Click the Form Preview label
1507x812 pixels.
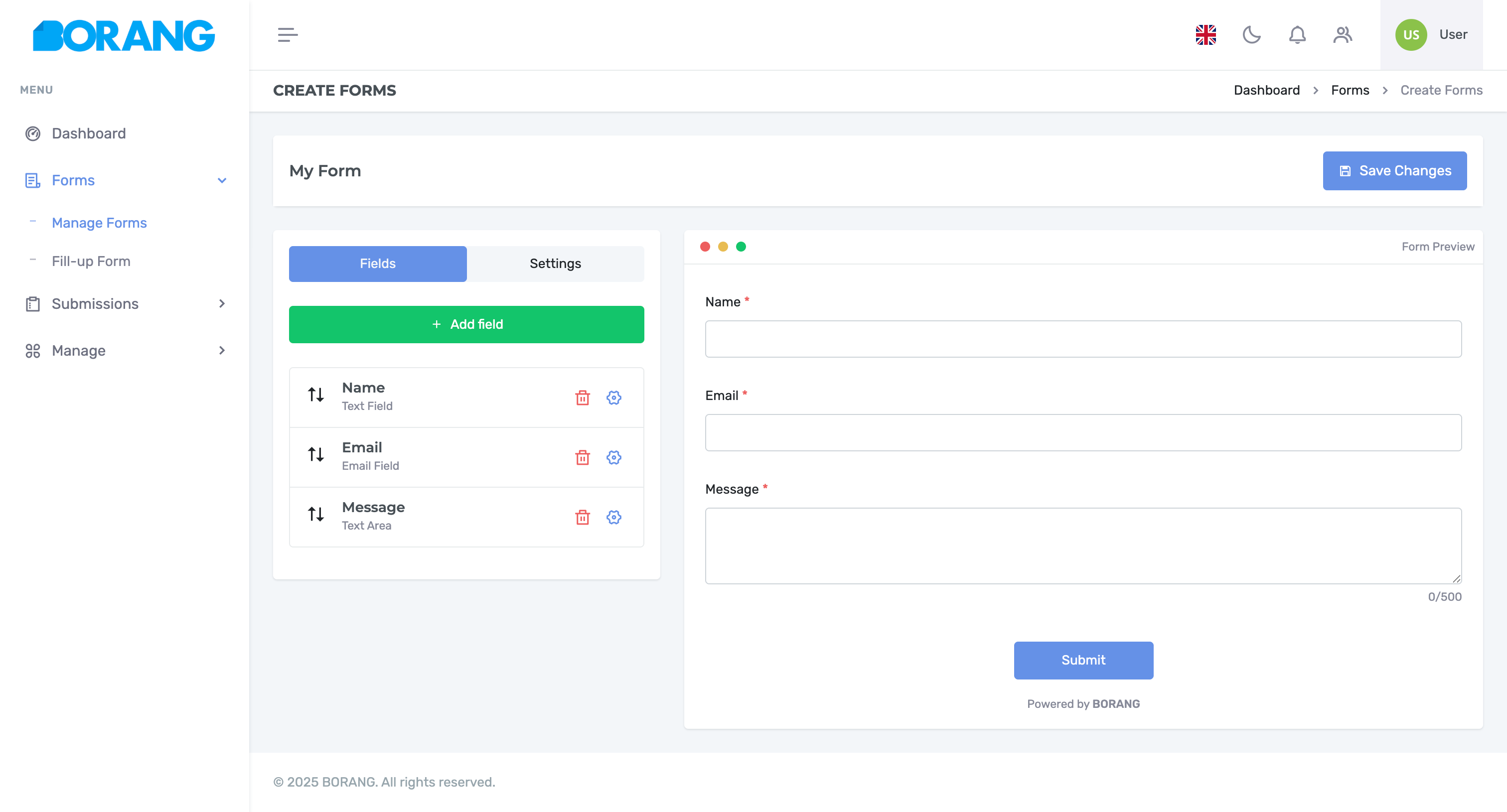1438,247
